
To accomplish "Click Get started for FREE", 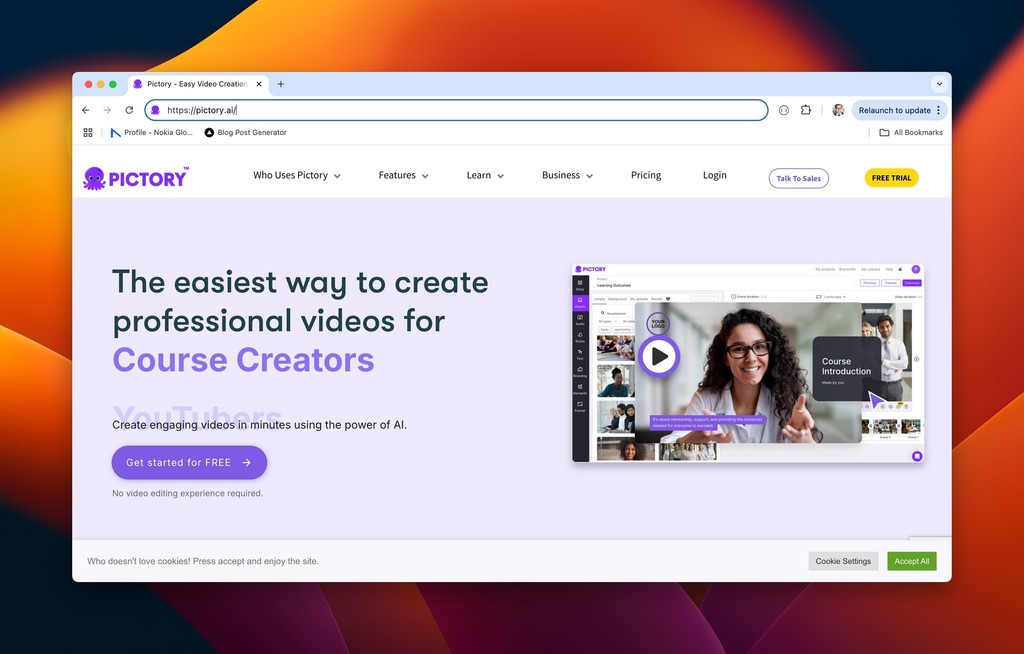I will [x=188, y=462].
